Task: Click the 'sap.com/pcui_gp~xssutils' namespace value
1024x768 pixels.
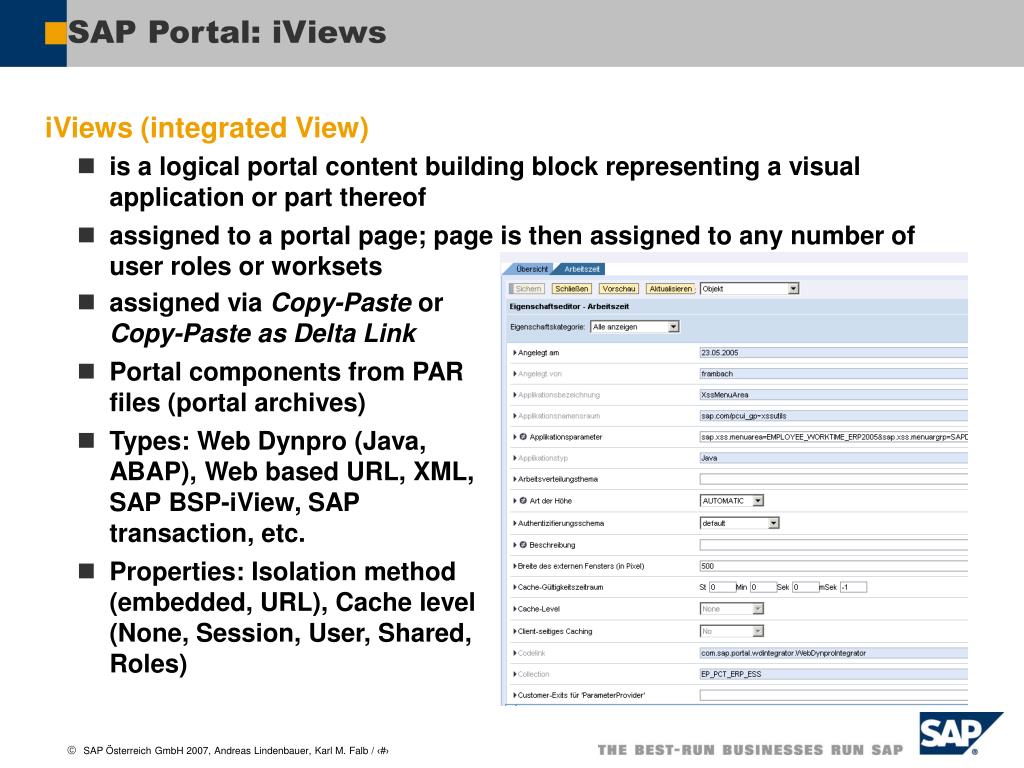Action: pos(833,416)
